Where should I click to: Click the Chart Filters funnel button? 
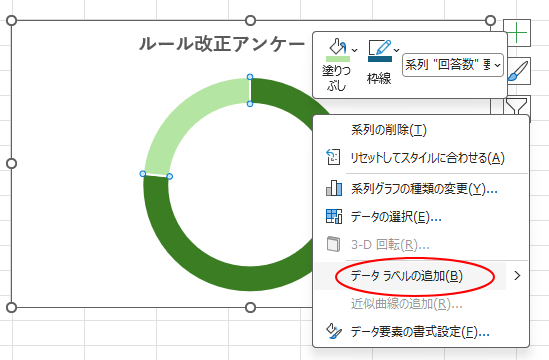click(x=517, y=106)
